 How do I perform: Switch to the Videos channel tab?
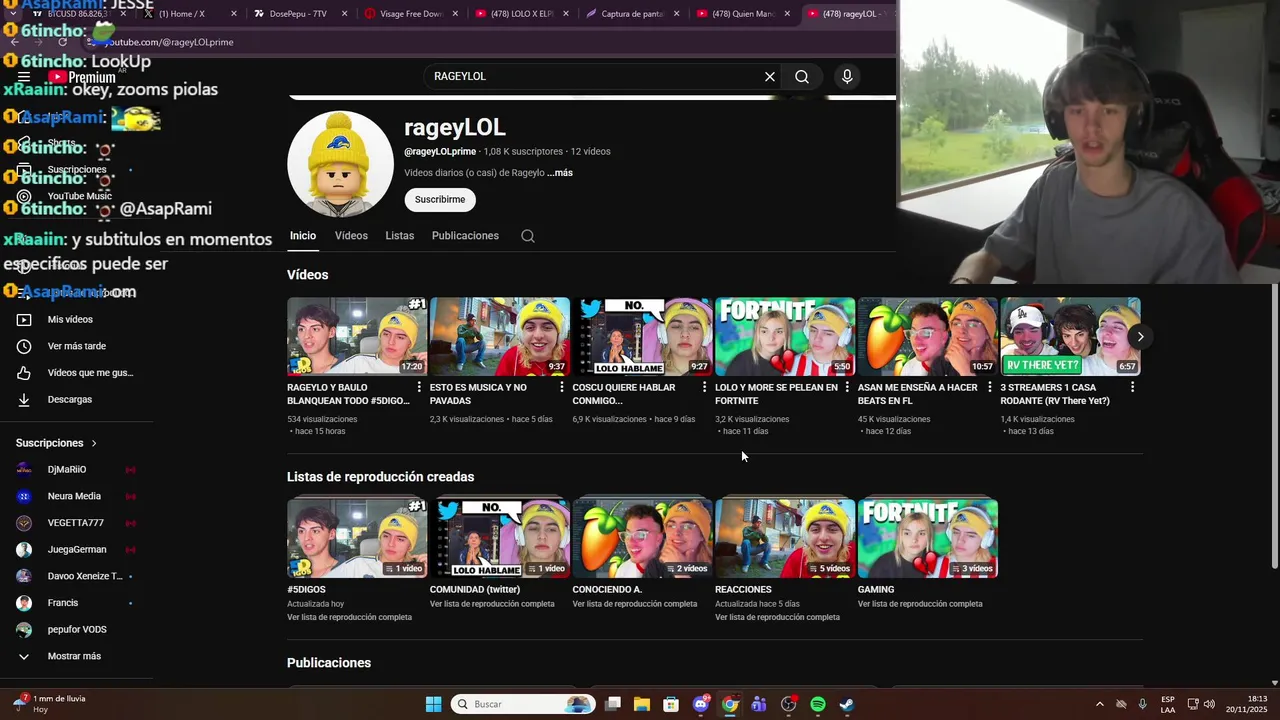point(351,236)
